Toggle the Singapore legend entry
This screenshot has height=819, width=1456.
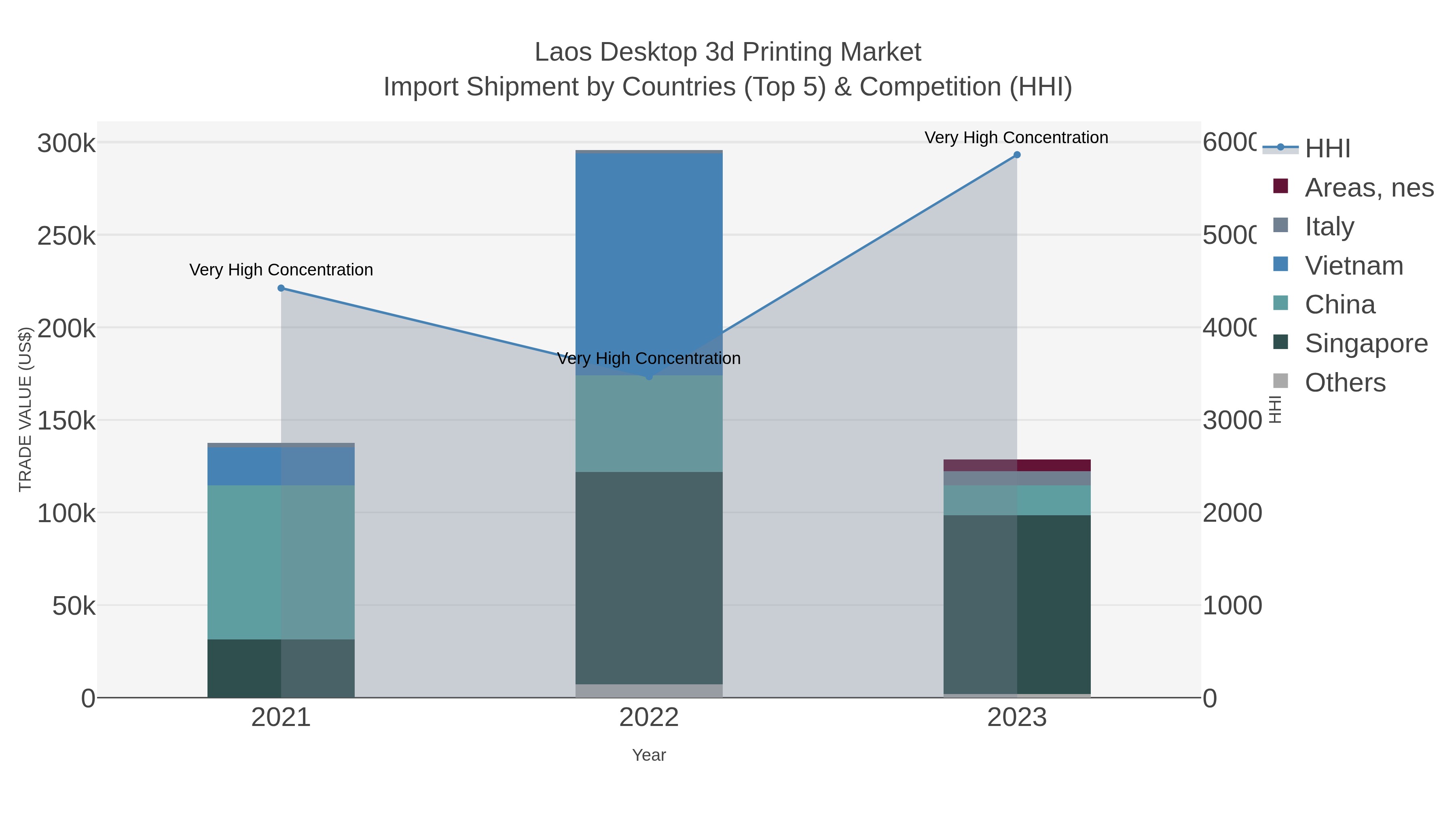1350,343
